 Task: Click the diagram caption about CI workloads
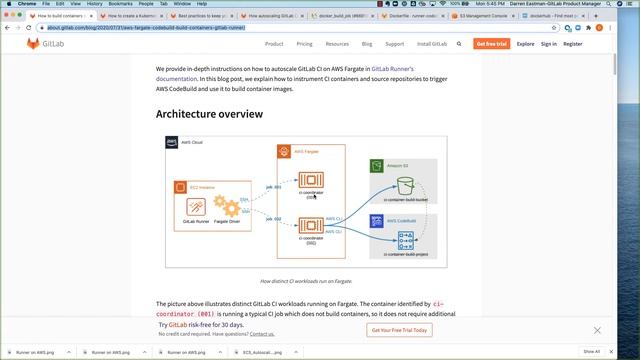point(306,281)
